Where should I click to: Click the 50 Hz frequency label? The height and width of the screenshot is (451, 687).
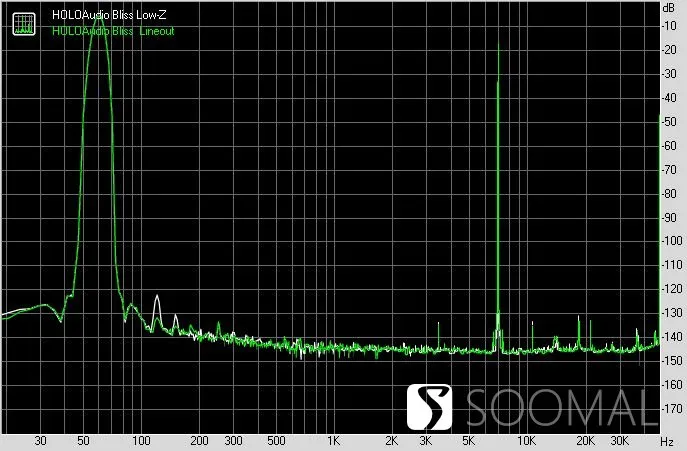[83, 440]
